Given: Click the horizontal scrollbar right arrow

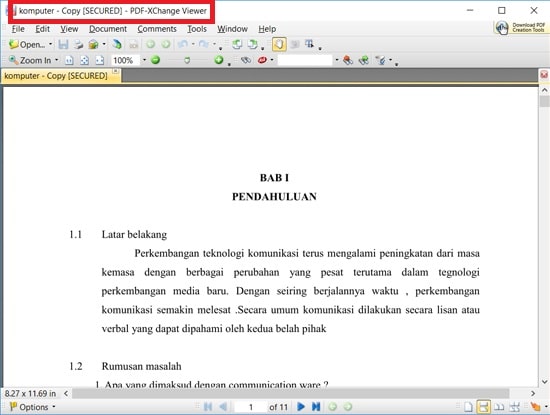Looking at the screenshot, I should tap(533, 393).
